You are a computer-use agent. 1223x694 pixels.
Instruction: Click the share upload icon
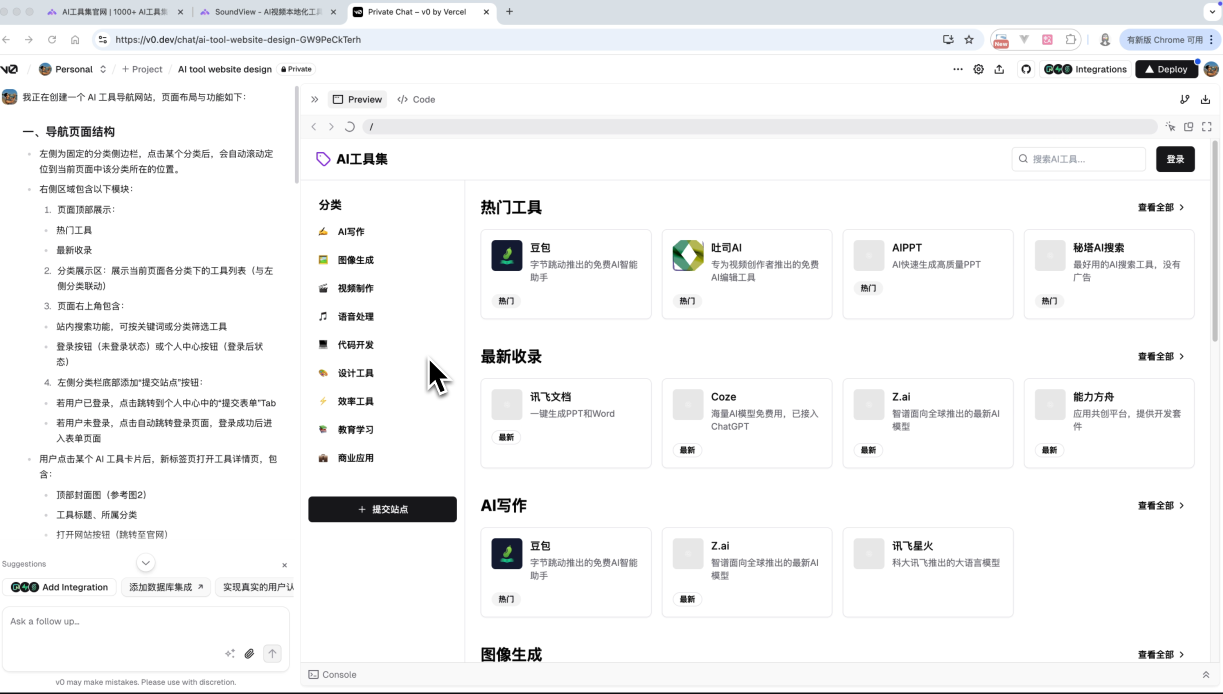click(999, 69)
